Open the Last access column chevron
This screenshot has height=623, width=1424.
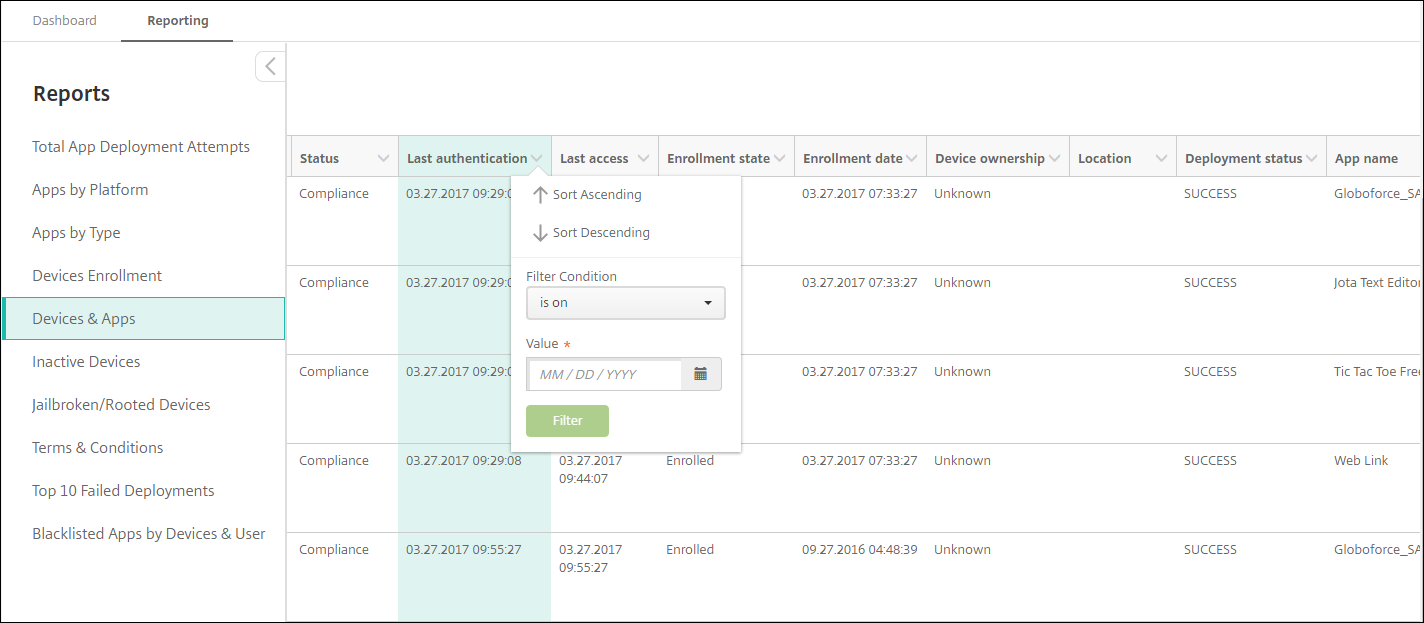(643, 159)
